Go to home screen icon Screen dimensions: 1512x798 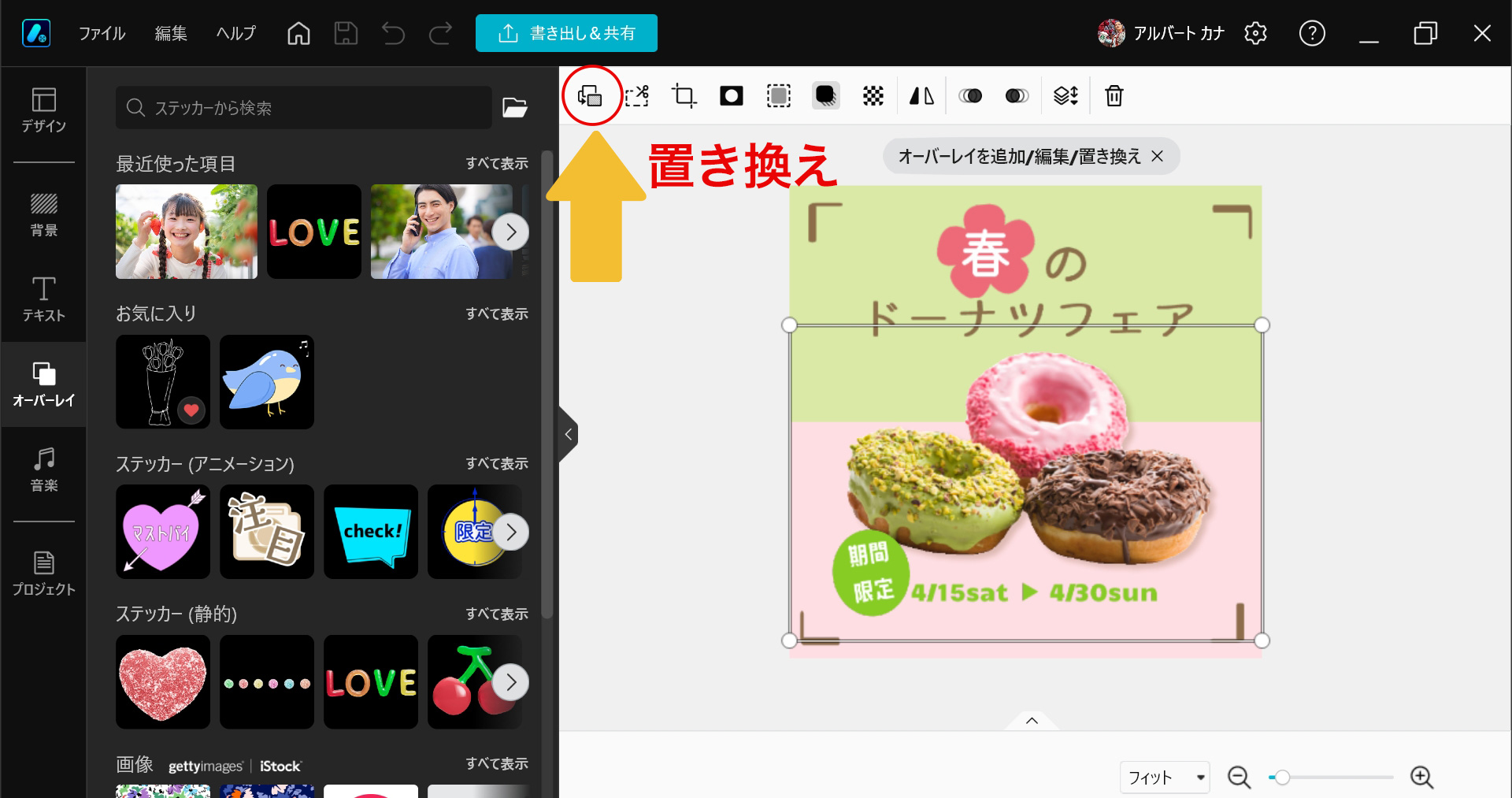tap(298, 33)
